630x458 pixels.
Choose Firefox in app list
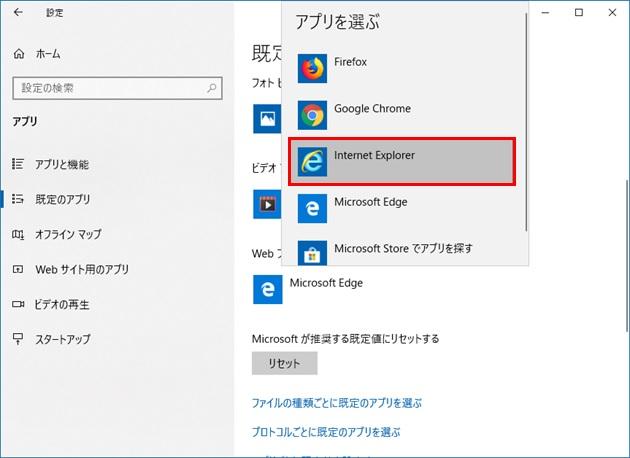(x=403, y=68)
